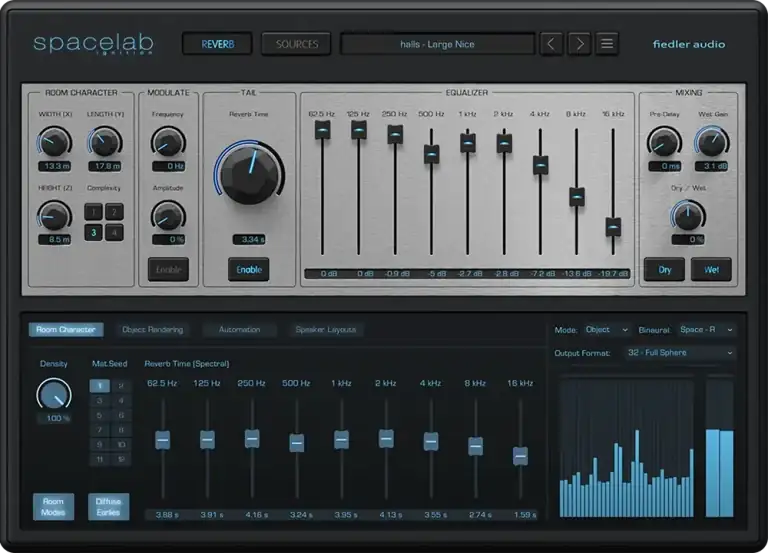Click the Modulate Amplitude knob
Image resolution: width=768 pixels, height=553 pixels.
168,216
